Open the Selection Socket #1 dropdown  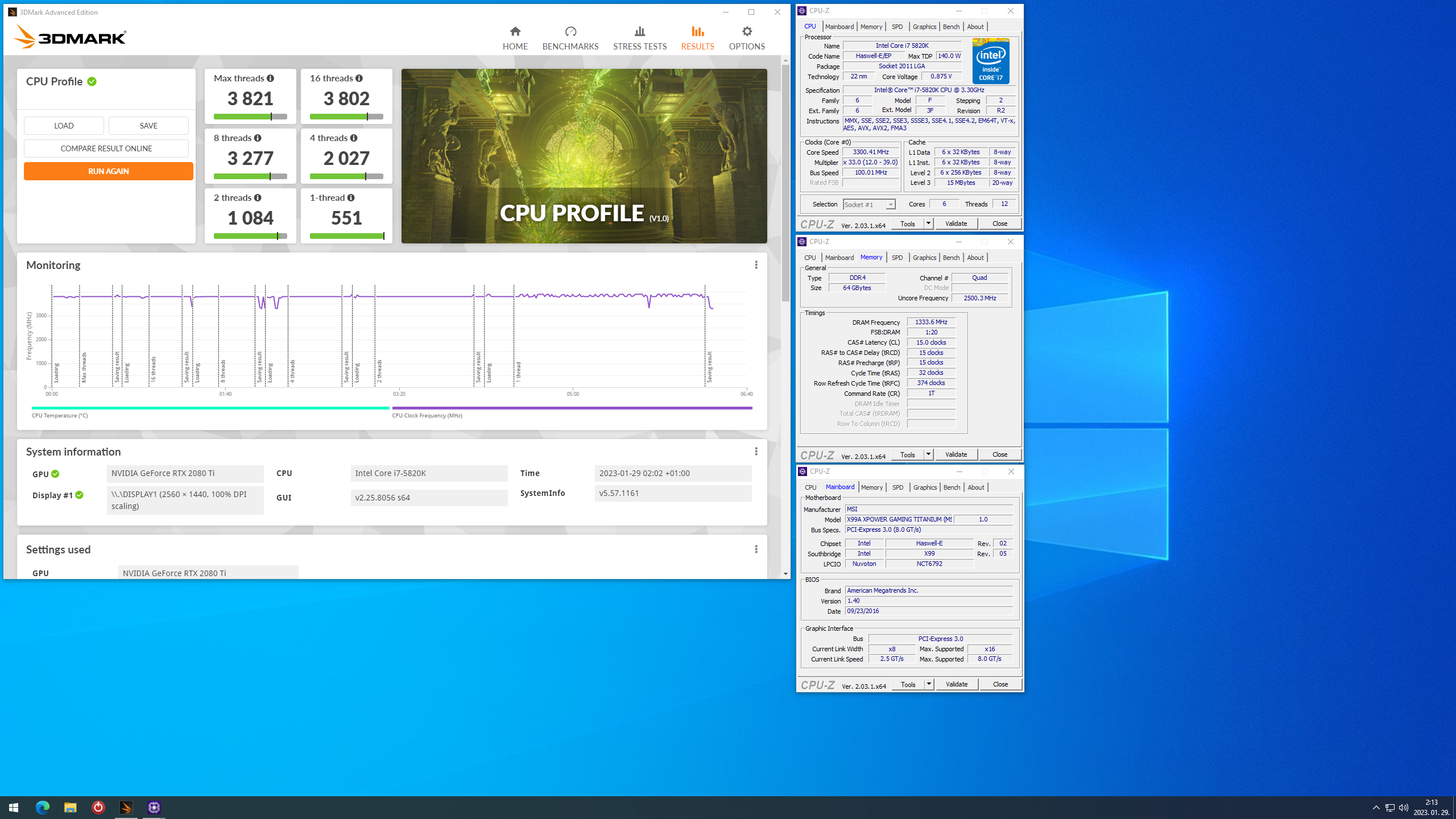click(x=869, y=205)
